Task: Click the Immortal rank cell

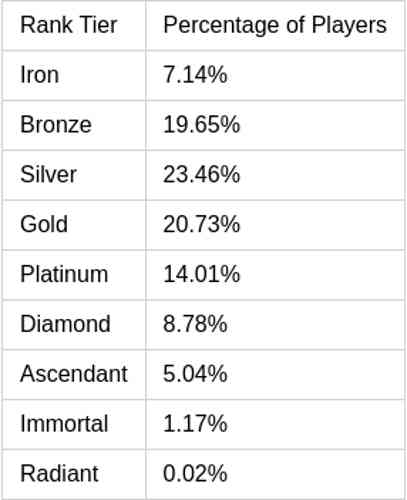Action: (x=74, y=424)
